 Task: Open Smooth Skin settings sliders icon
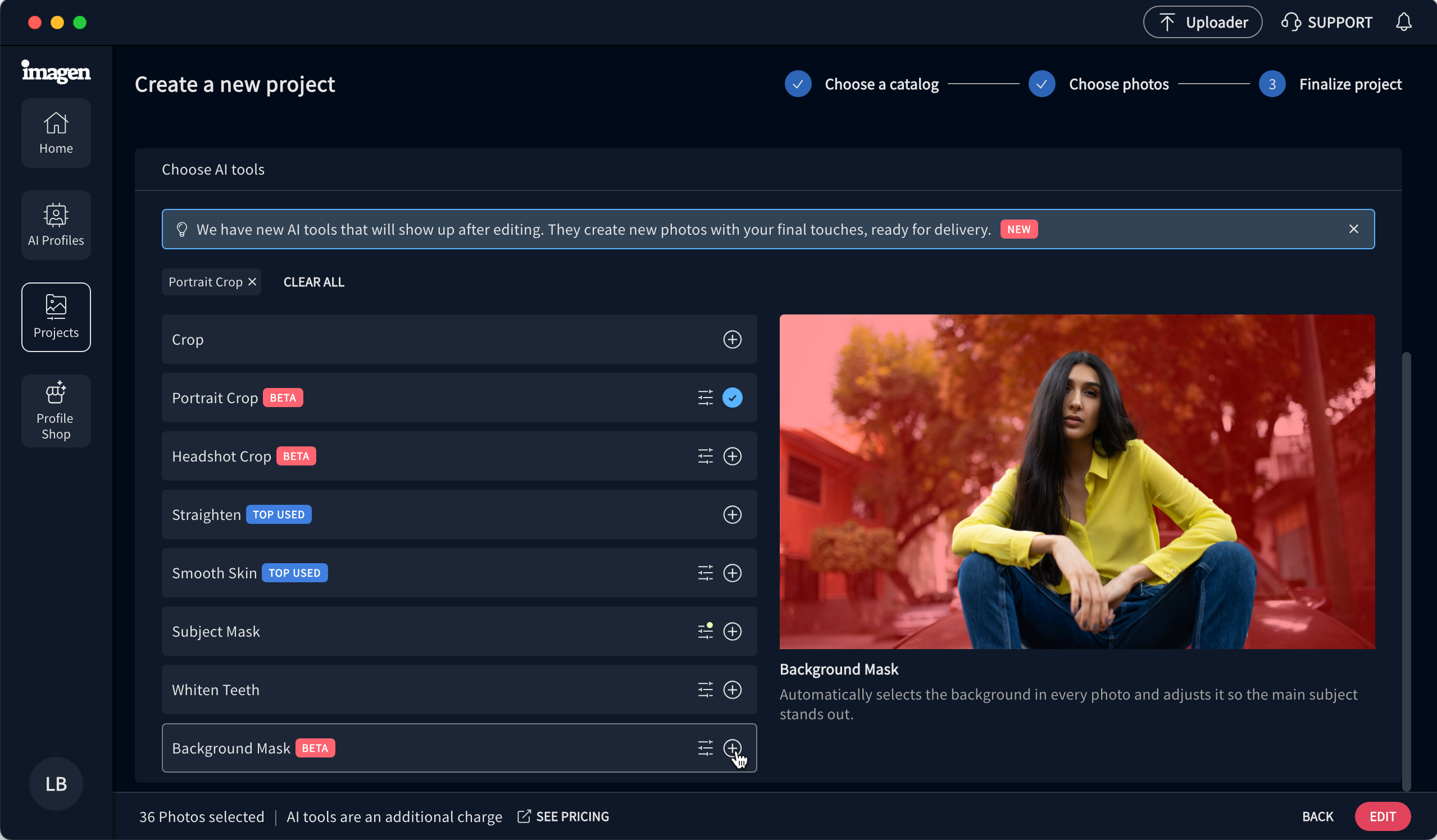[706, 573]
